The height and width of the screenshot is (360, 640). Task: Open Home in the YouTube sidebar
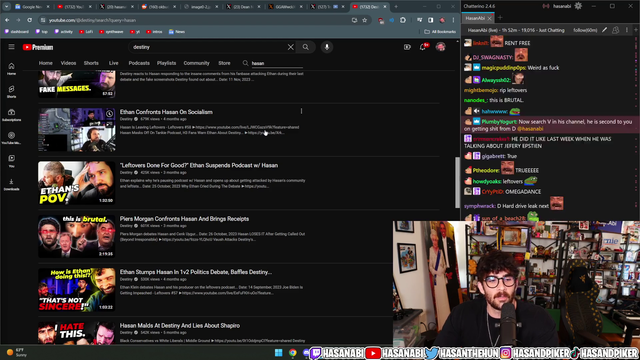click(11, 69)
